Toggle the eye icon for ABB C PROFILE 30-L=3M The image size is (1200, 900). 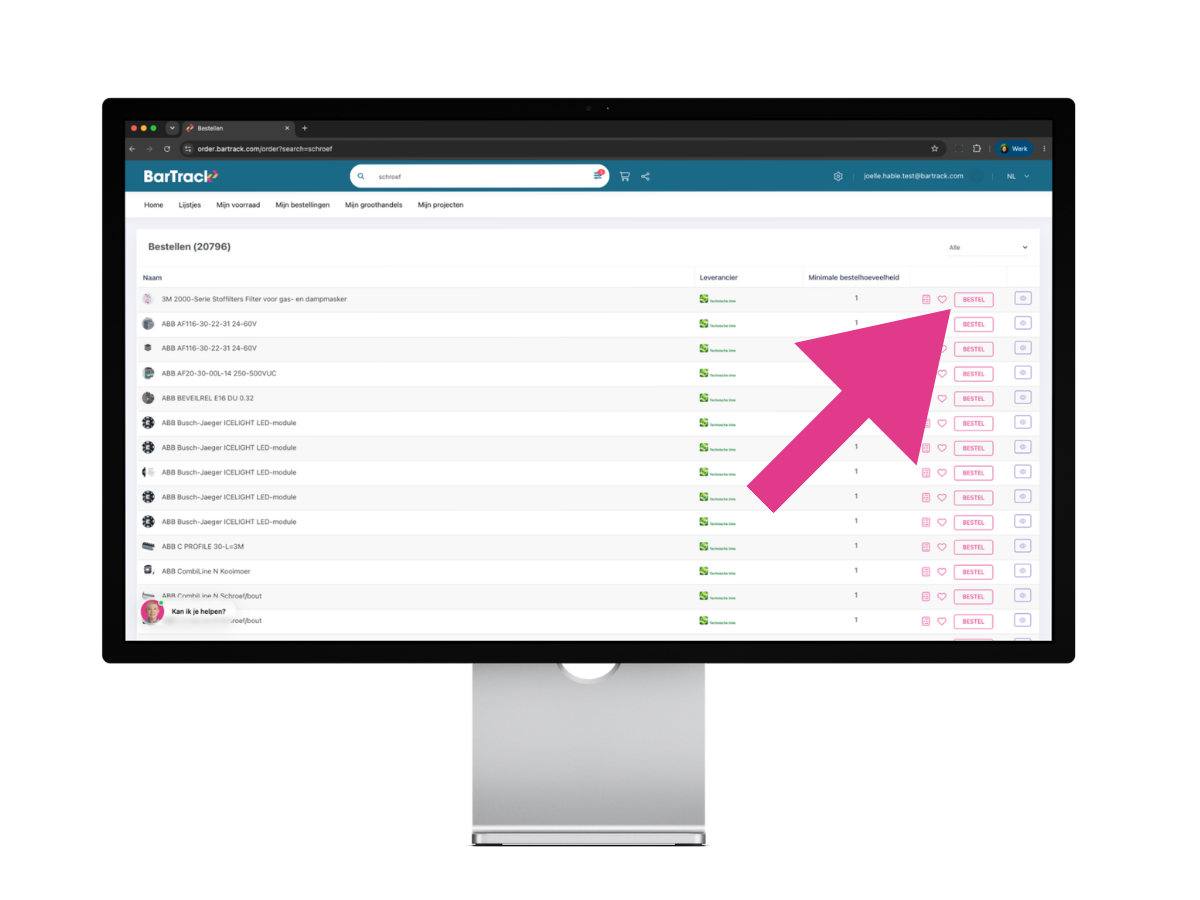point(1022,546)
